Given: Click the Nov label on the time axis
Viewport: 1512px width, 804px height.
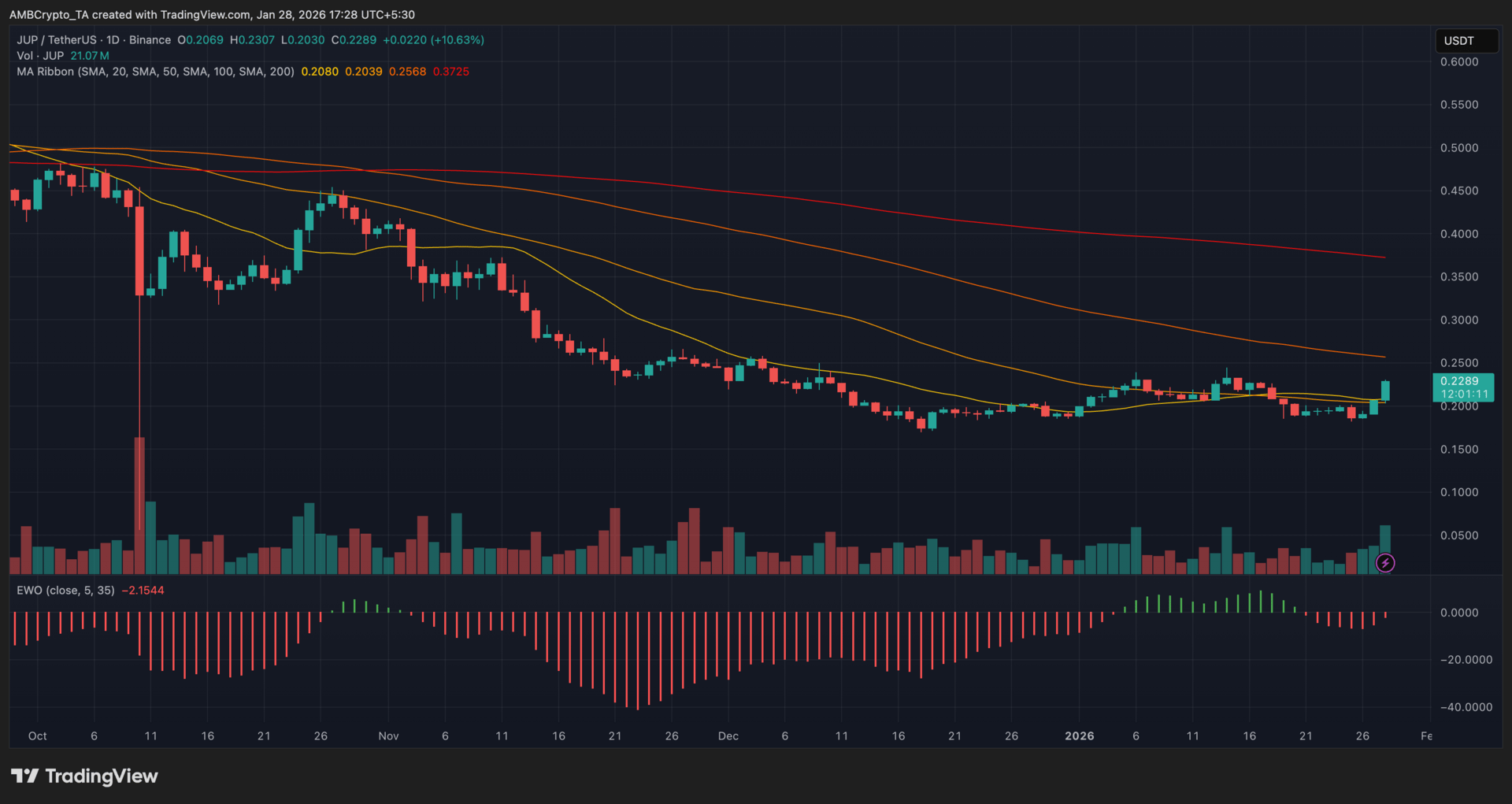Looking at the screenshot, I should tap(388, 736).
